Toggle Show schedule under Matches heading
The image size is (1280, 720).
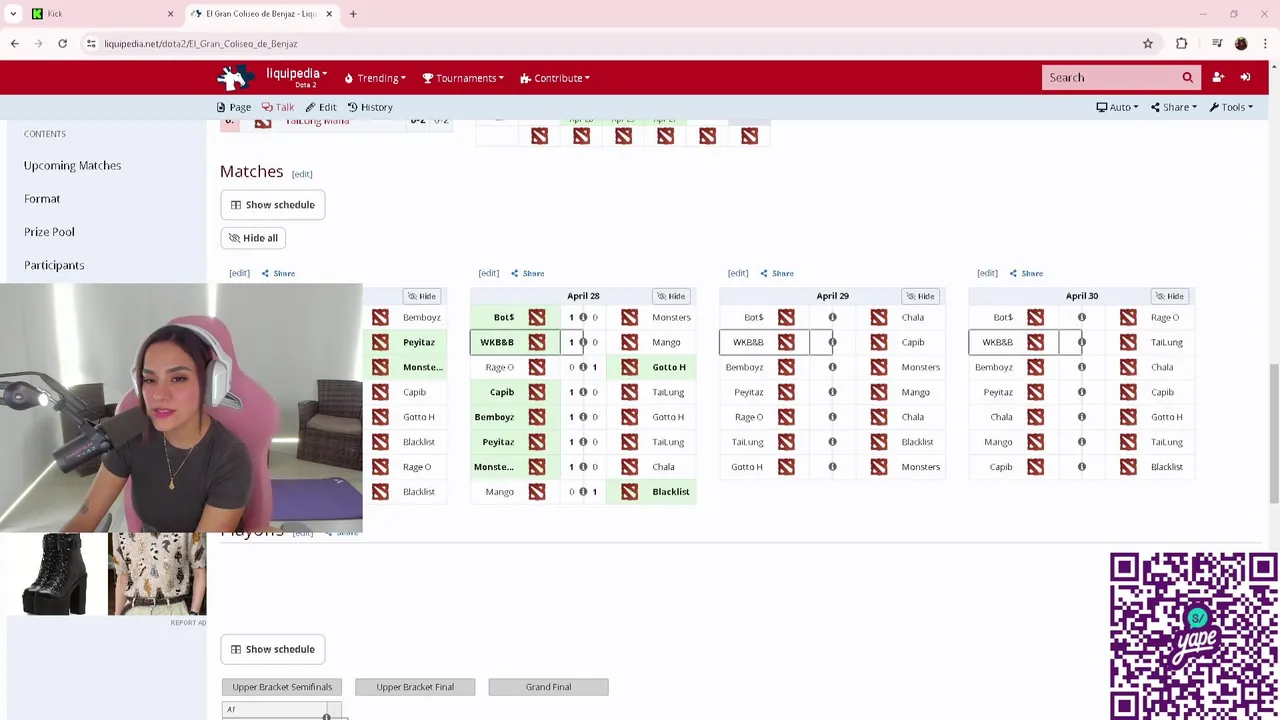273,205
